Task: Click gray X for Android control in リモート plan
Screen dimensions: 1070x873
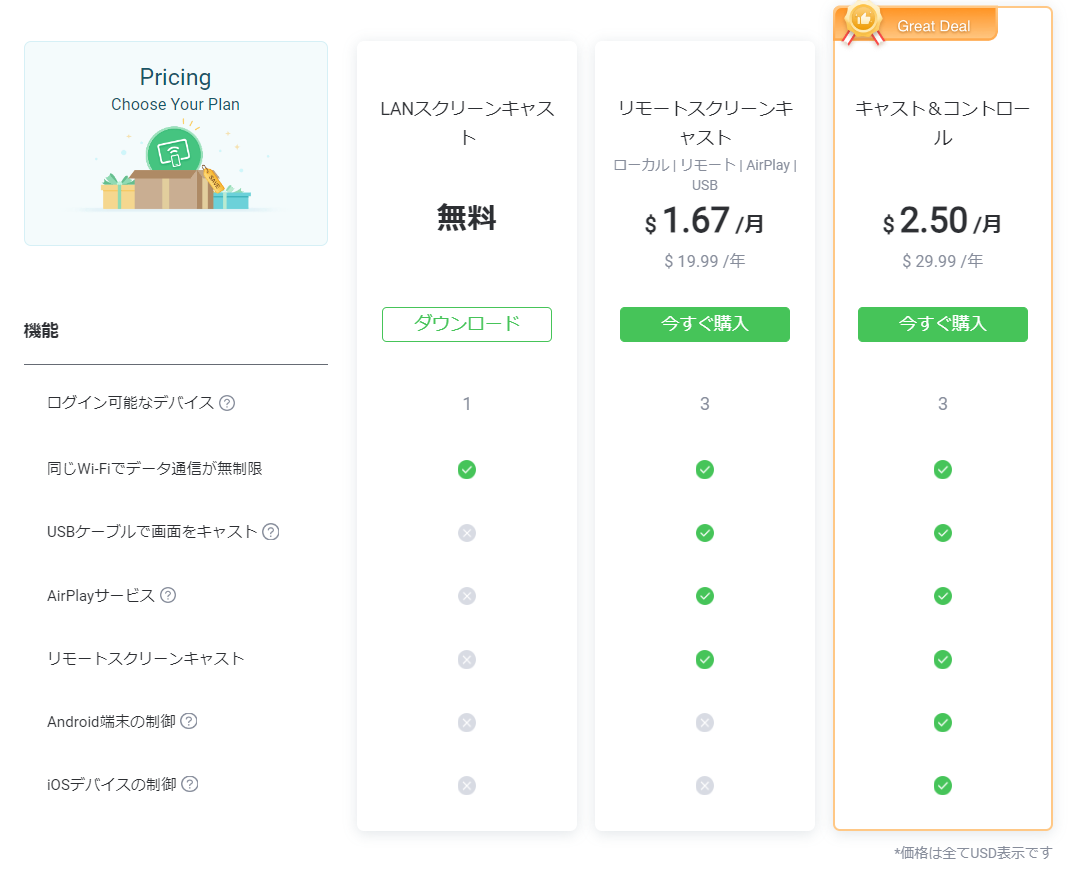Action: pyautogui.click(x=704, y=722)
